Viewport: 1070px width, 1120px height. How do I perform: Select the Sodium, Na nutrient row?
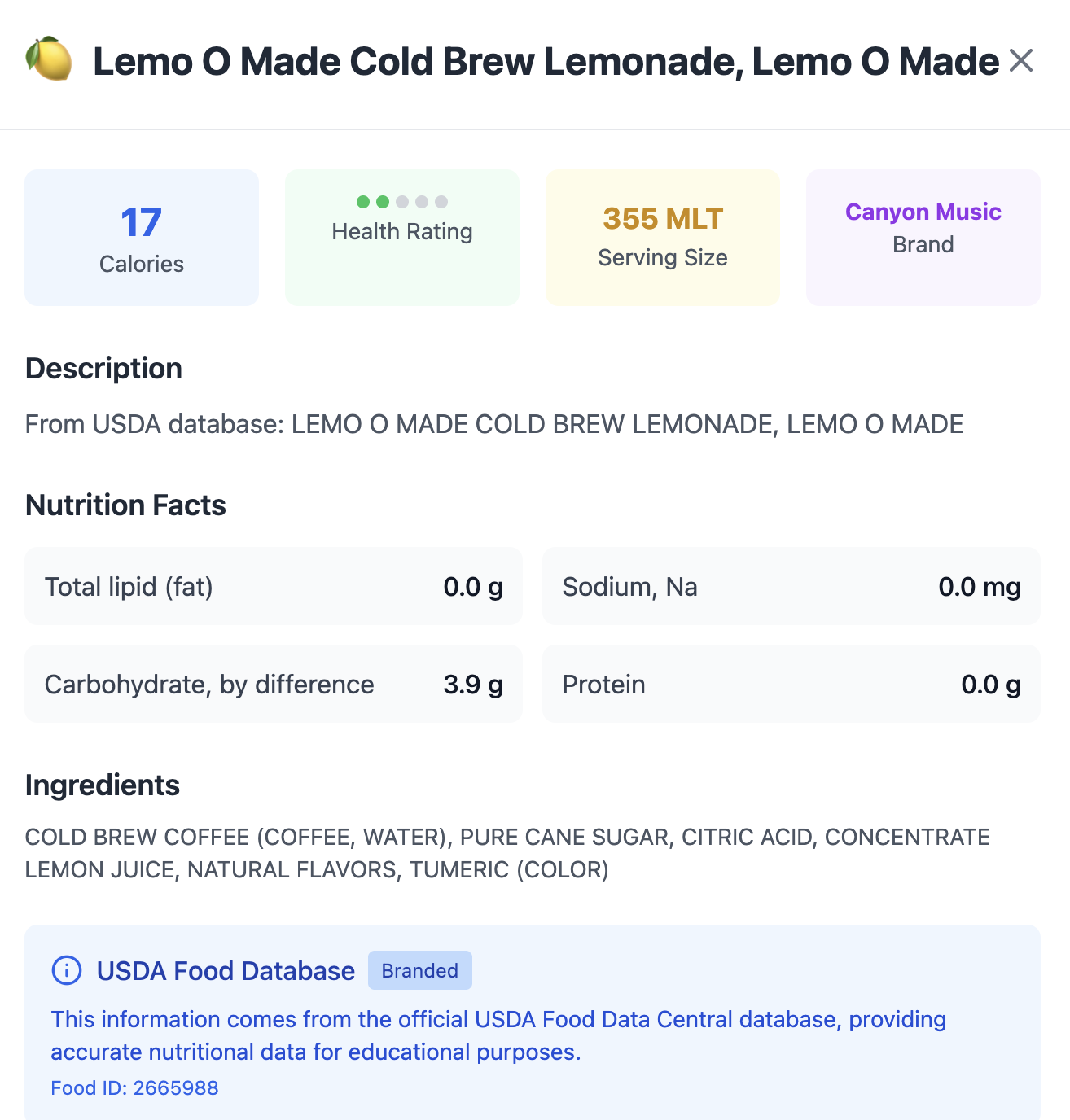click(792, 586)
